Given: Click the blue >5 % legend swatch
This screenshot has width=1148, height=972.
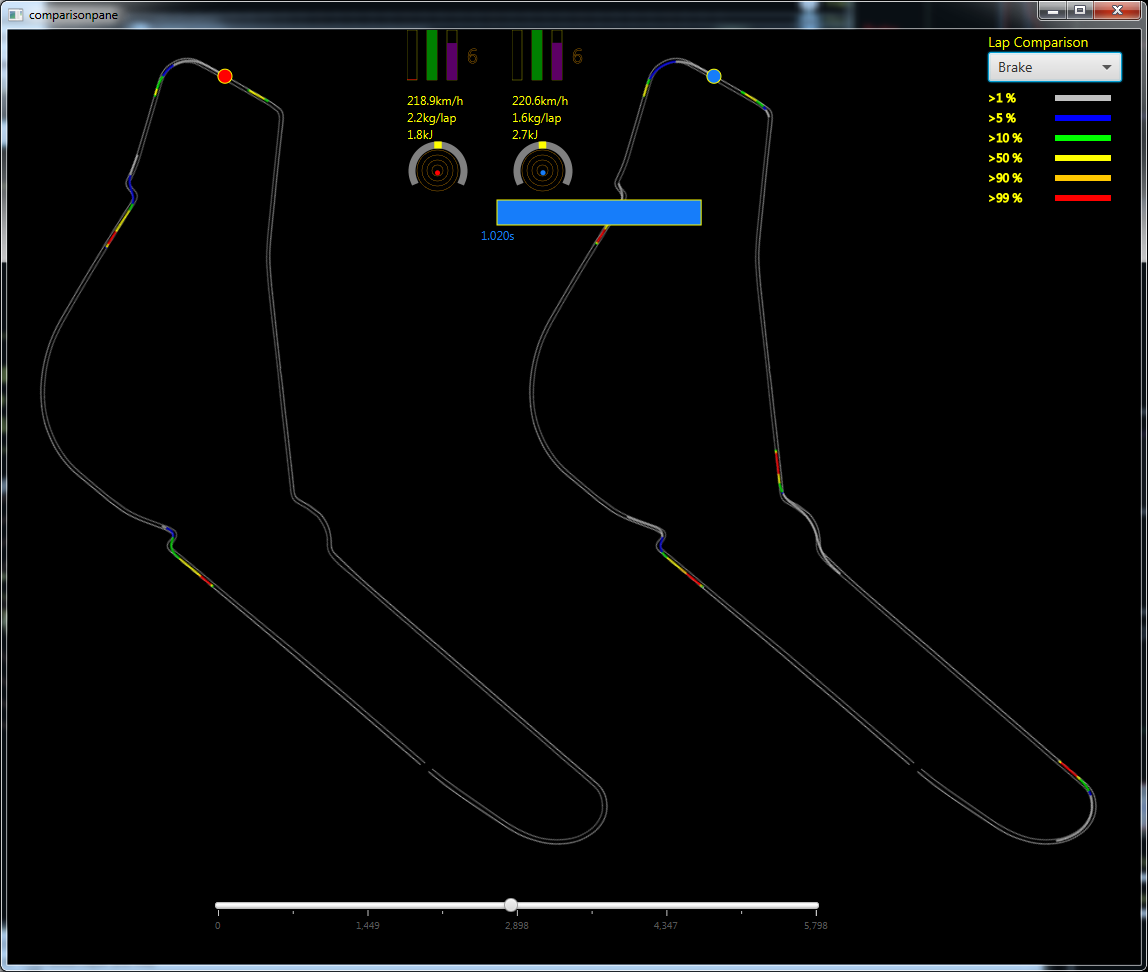Looking at the screenshot, I should [x=1083, y=118].
